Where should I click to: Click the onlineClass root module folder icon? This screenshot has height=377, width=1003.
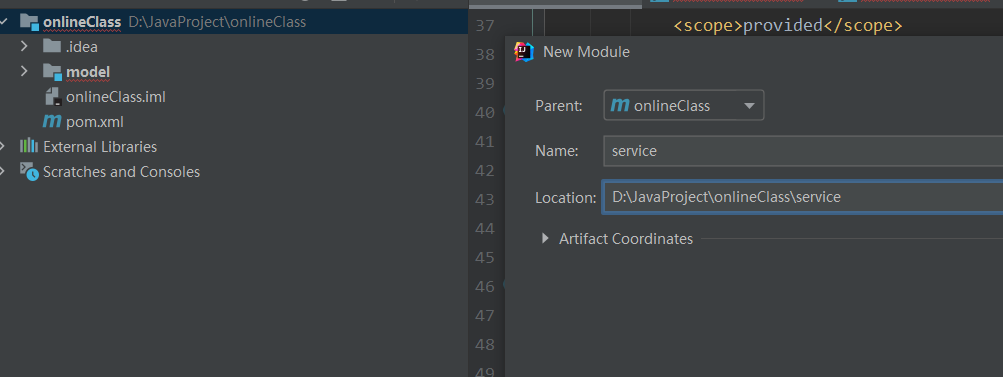tap(29, 22)
